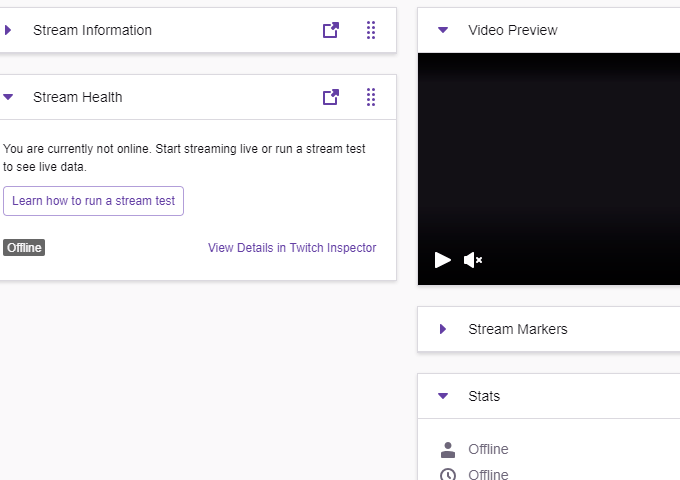Image resolution: width=680 pixels, height=480 pixels.
Task: Click the viewer count person icon
Action: tap(448, 449)
